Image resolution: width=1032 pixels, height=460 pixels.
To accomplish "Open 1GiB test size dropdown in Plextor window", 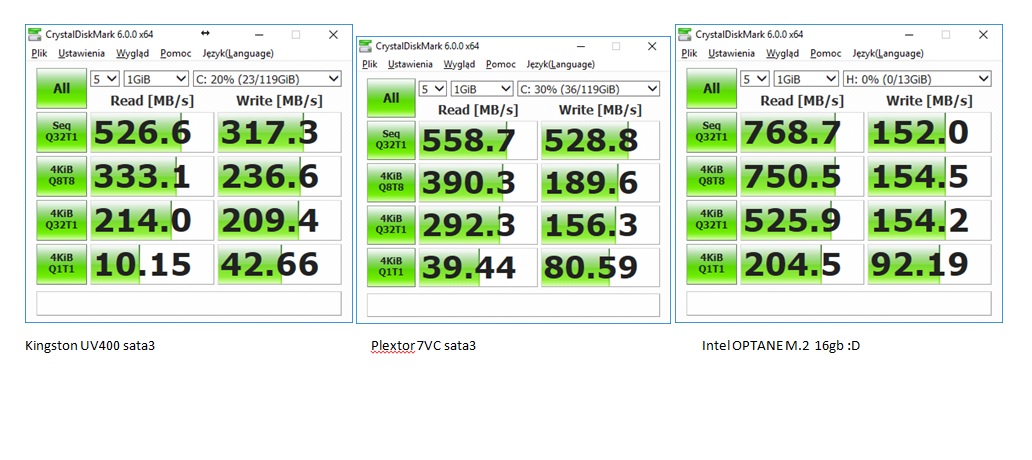I will click(x=482, y=89).
